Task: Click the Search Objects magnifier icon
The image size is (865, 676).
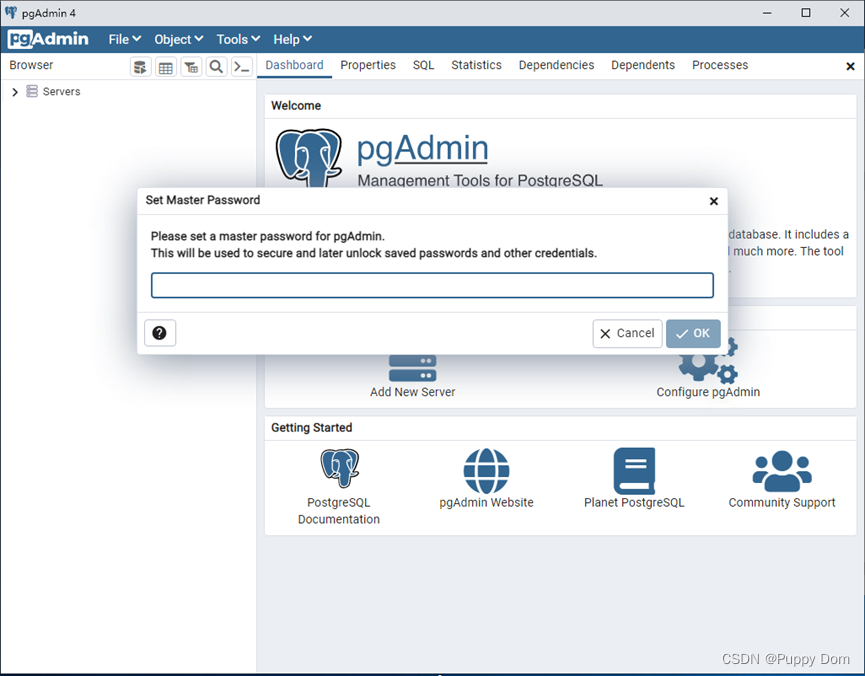Action: click(216, 67)
